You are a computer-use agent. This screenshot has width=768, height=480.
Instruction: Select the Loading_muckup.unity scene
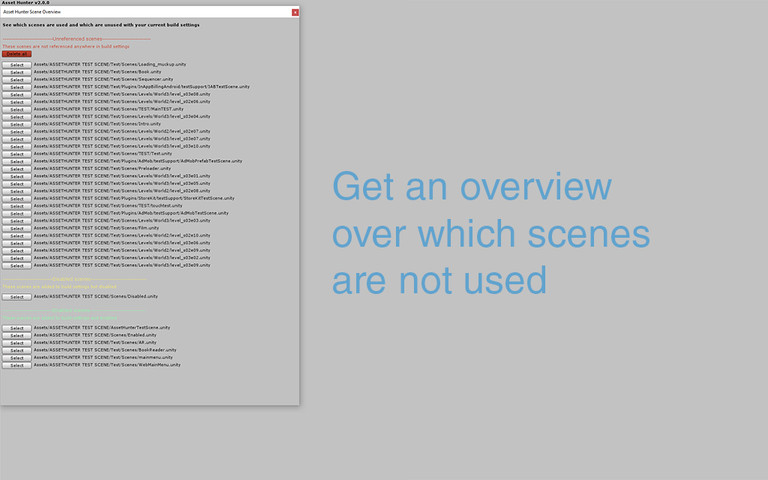[17, 65]
